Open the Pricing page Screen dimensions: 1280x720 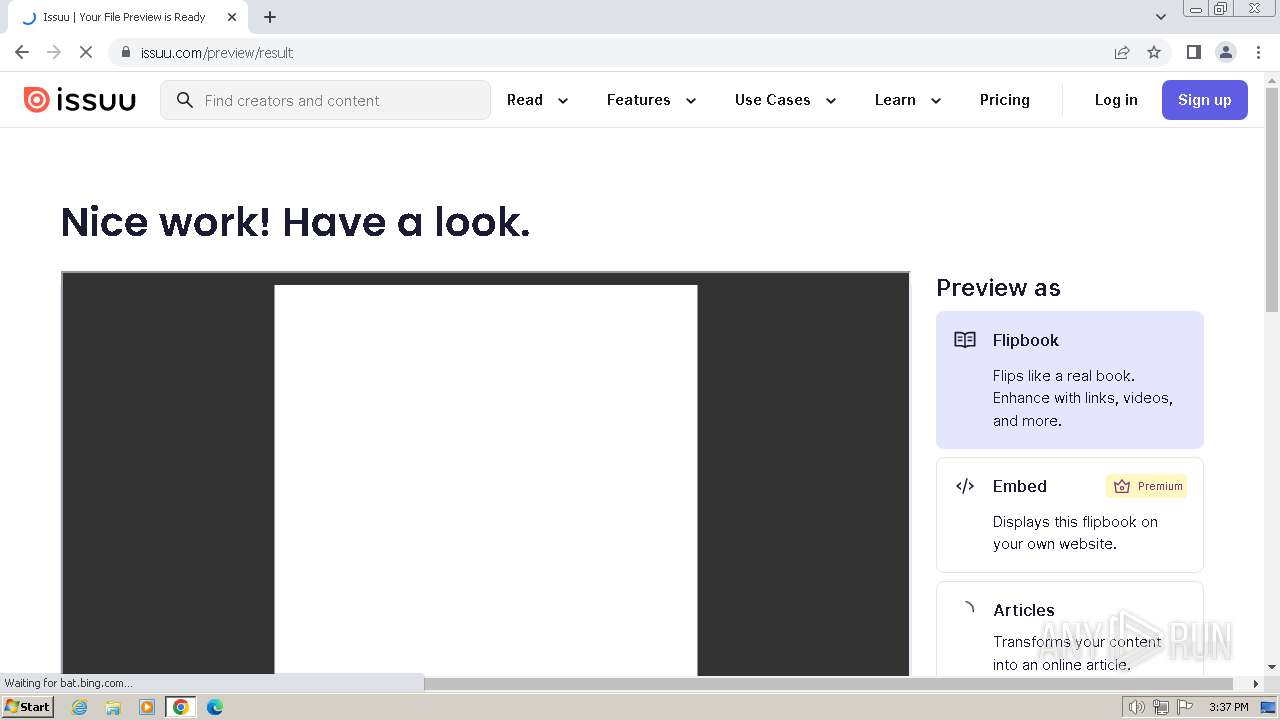click(x=1005, y=100)
